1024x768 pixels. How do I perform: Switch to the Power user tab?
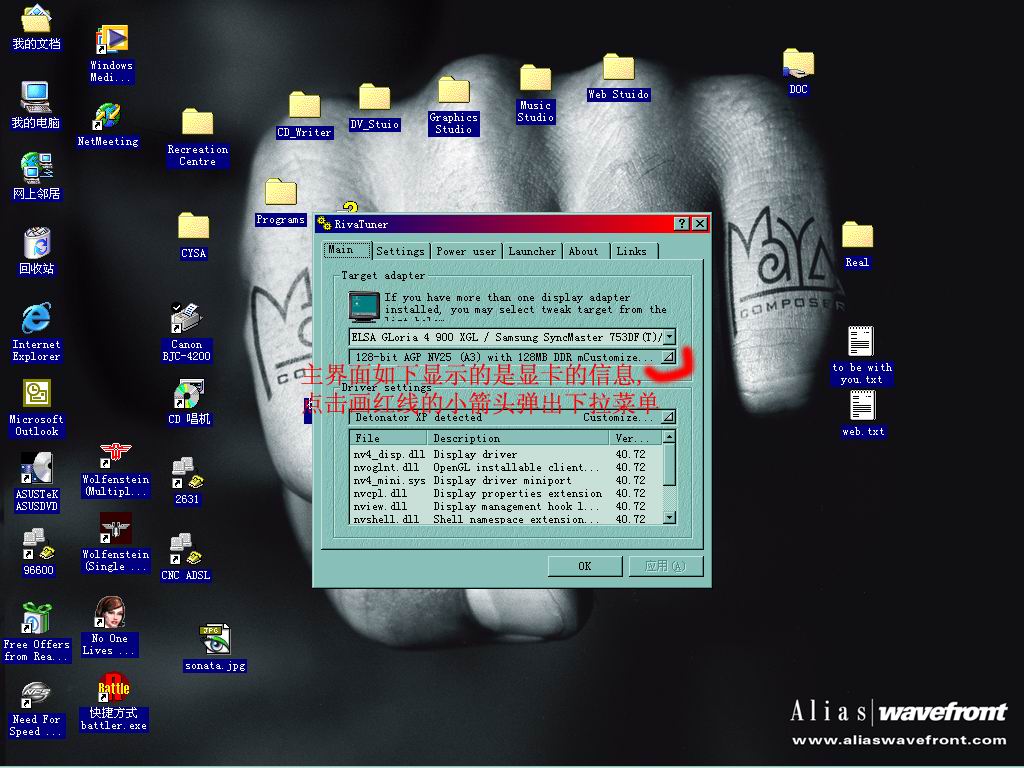[x=466, y=251]
